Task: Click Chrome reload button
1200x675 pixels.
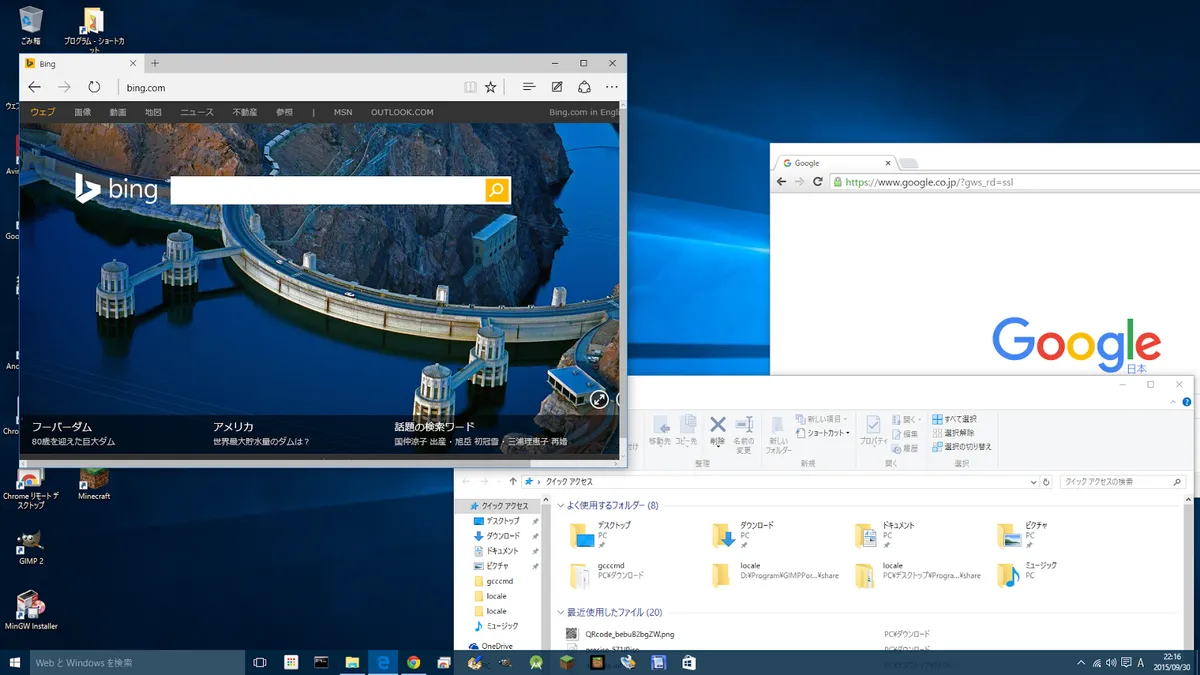Action: 818,182
